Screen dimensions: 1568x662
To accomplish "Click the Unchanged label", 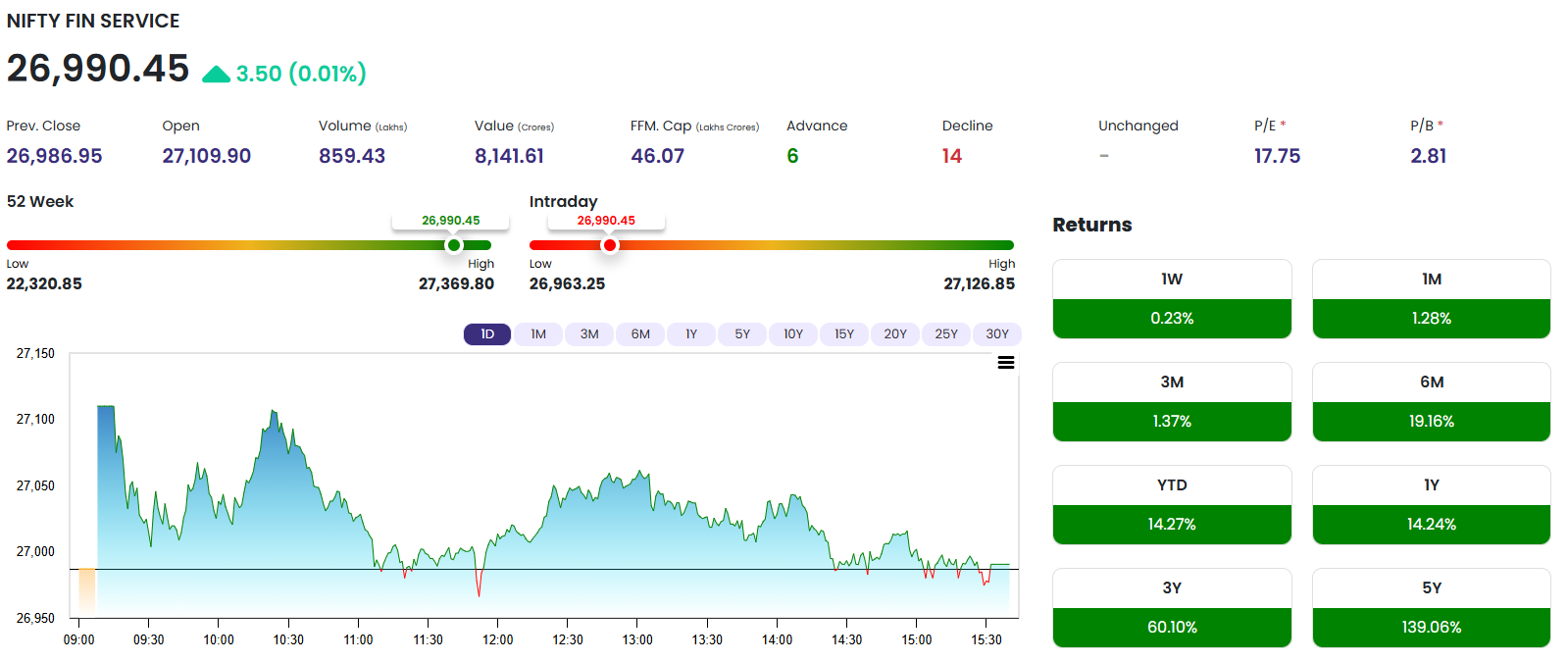I will tap(1138, 126).
